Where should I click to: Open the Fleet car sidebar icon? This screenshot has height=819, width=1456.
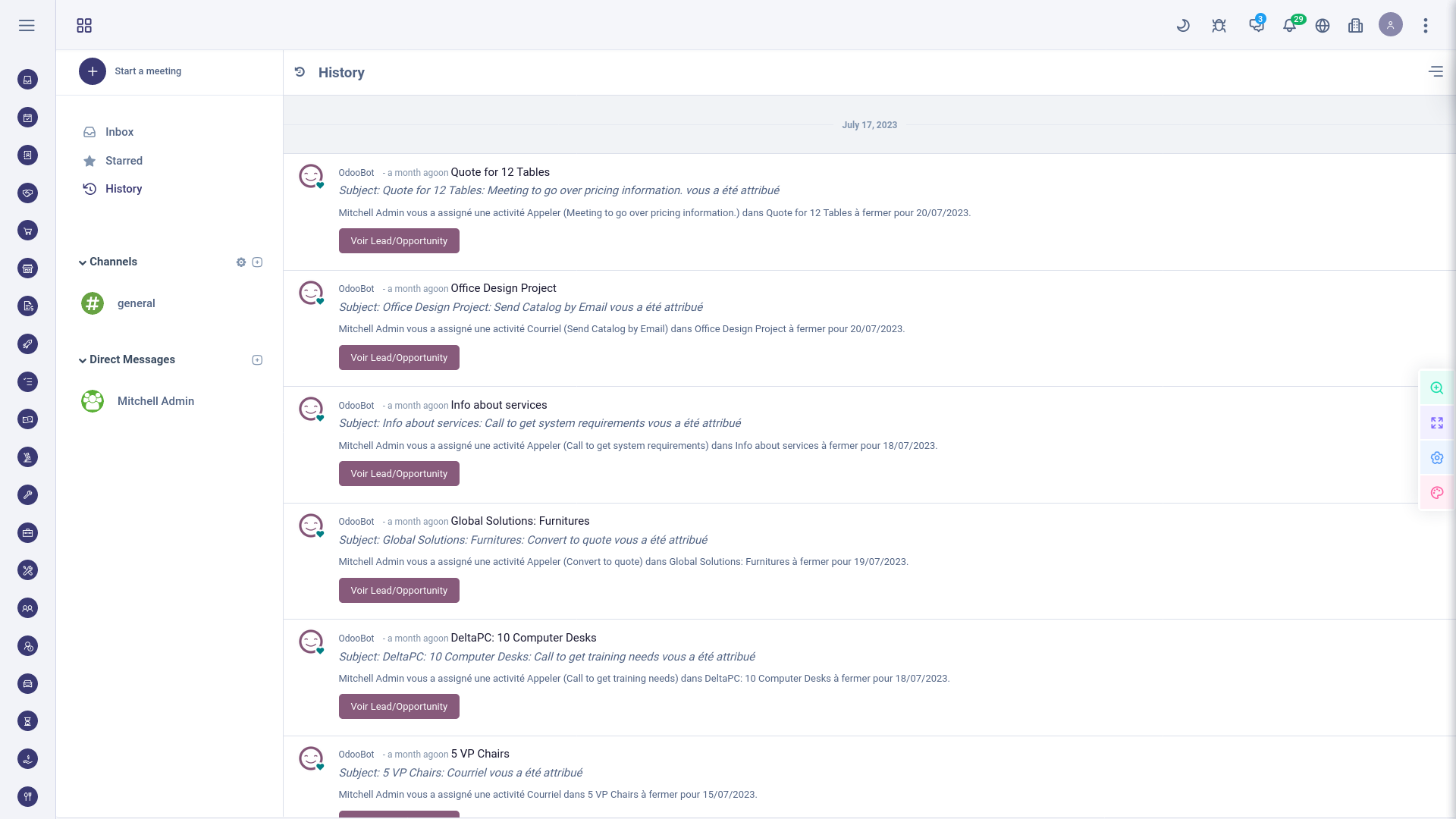pos(27,684)
